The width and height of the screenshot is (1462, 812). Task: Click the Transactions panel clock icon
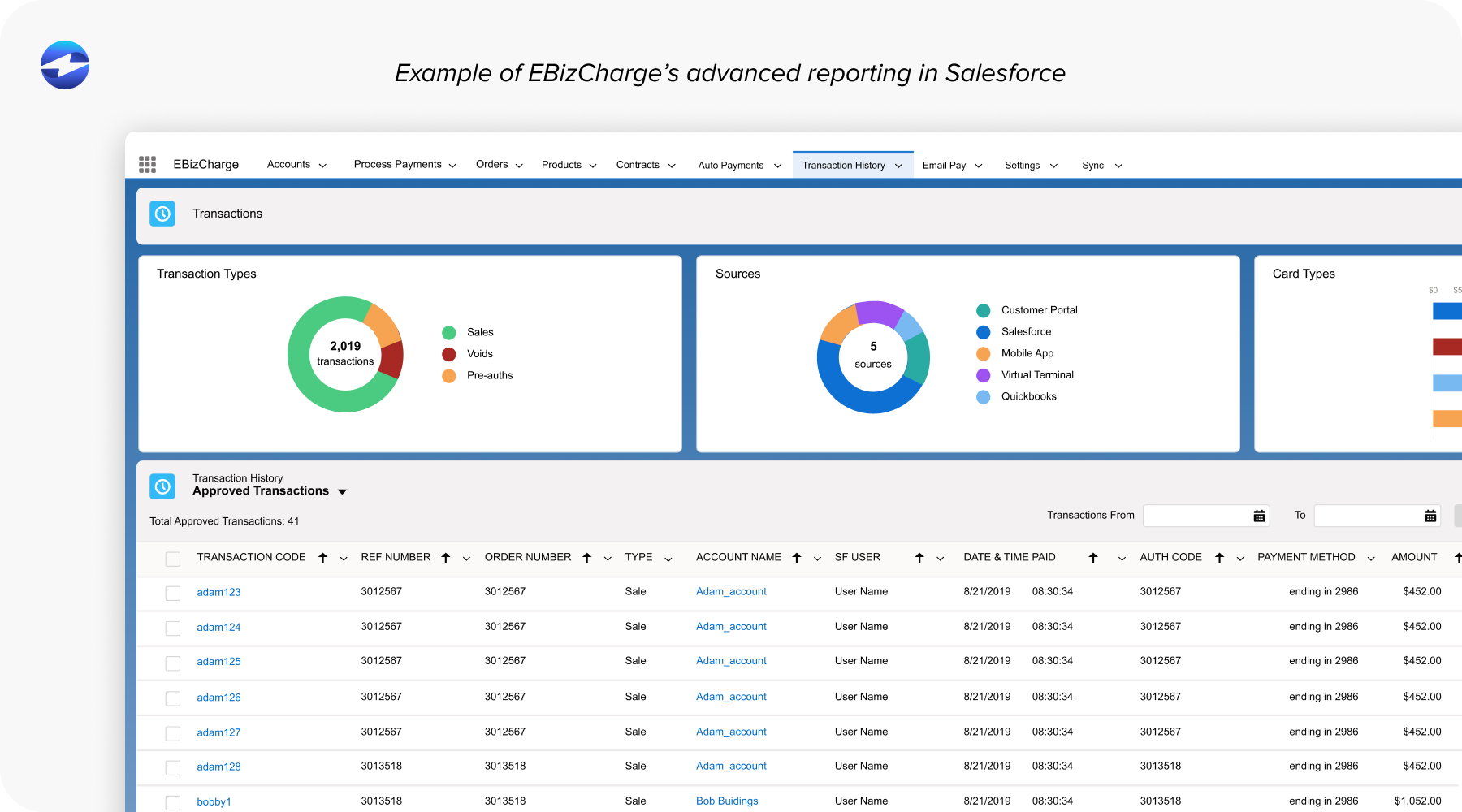(162, 214)
